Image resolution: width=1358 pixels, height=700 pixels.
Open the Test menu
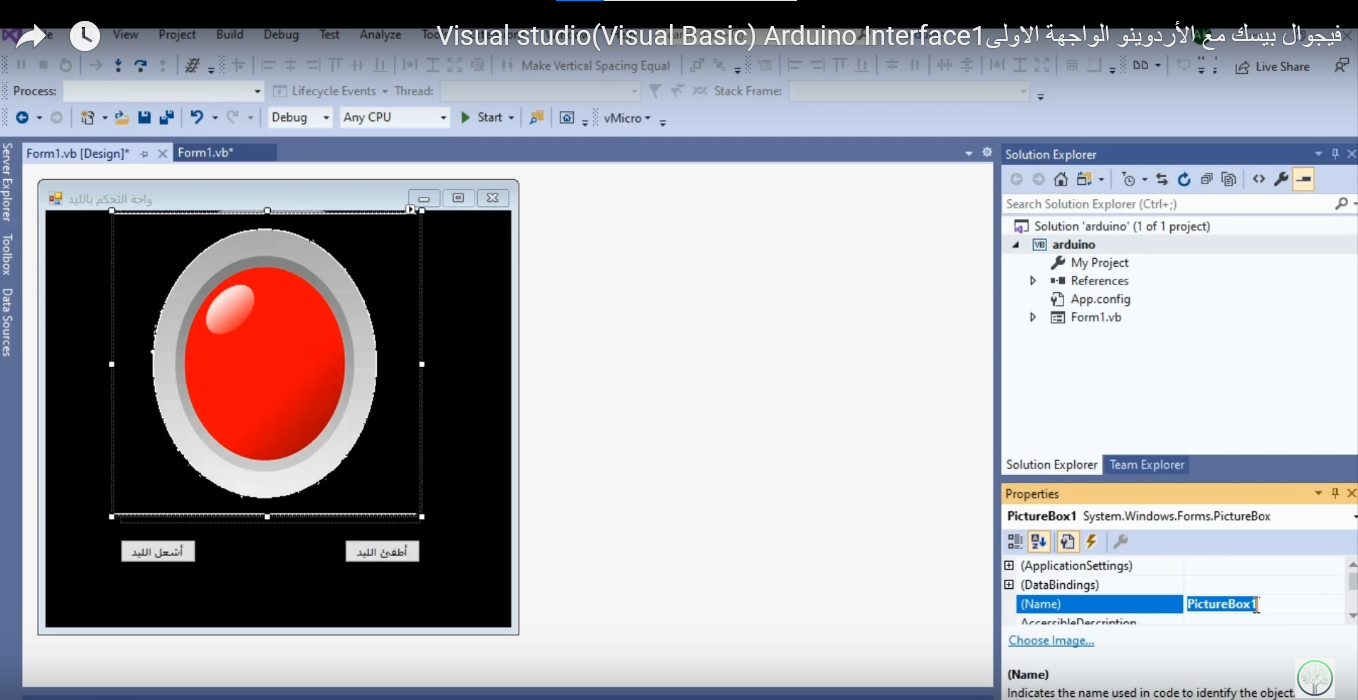[329, 34]
